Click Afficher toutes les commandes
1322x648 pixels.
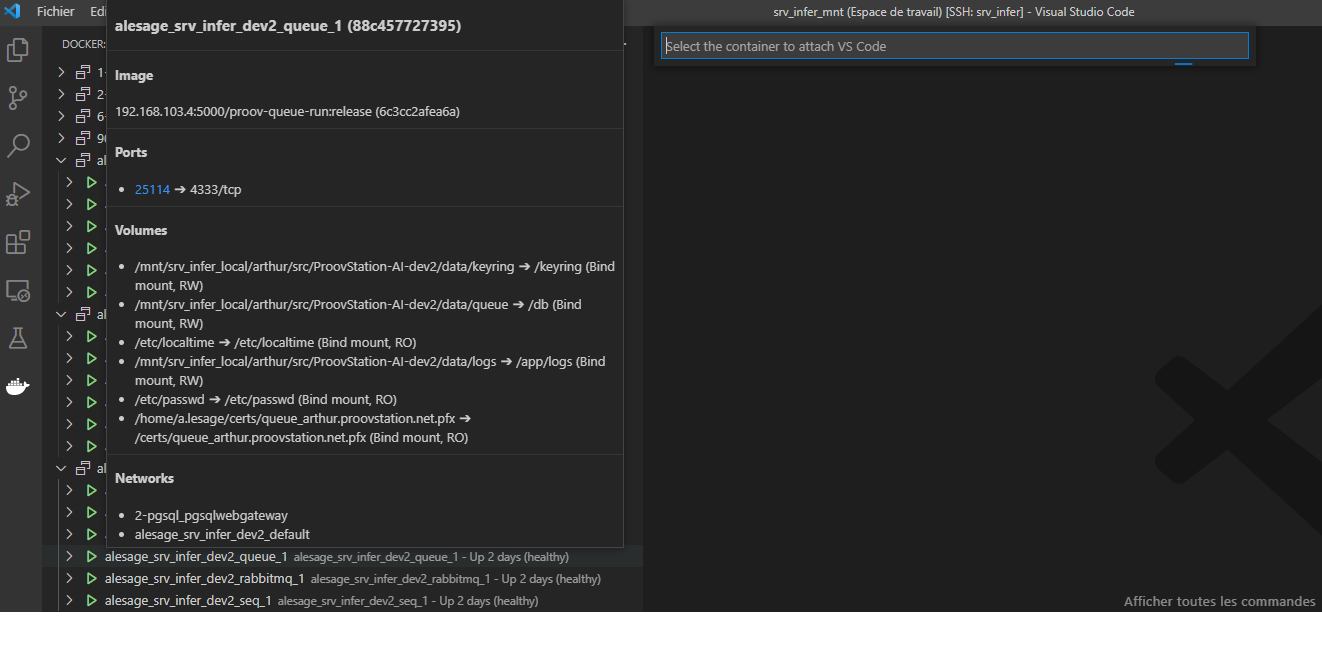click(1219, 601)
